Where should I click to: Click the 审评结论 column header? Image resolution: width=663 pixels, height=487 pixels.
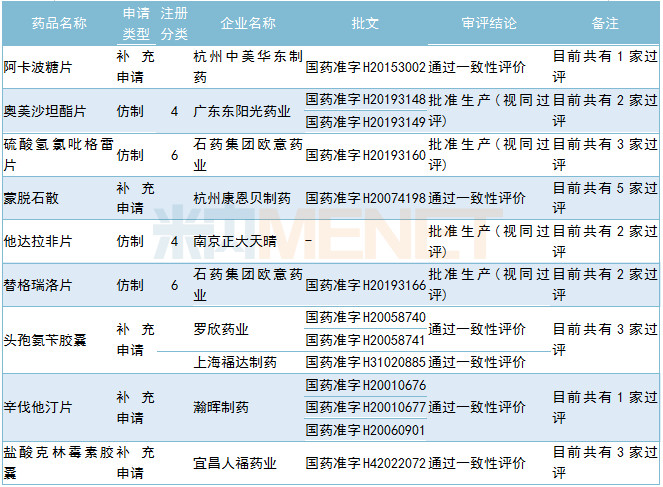pyautogui.click(x=489, y=23)
